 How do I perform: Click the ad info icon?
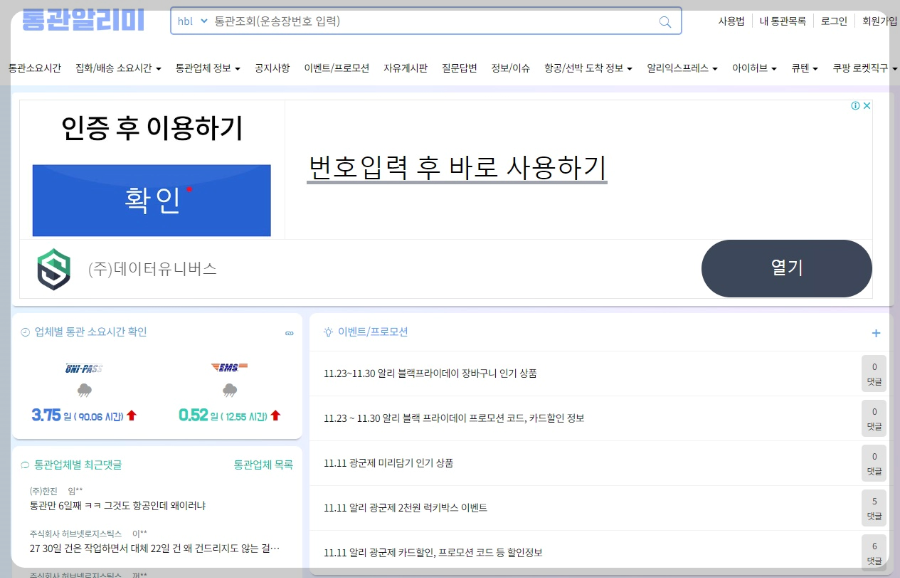[855, 106]
